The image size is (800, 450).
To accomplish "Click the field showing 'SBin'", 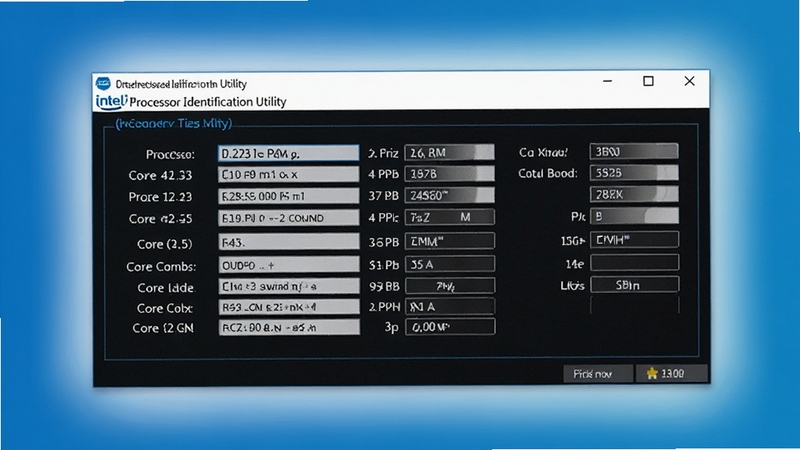I will point(634,285).
